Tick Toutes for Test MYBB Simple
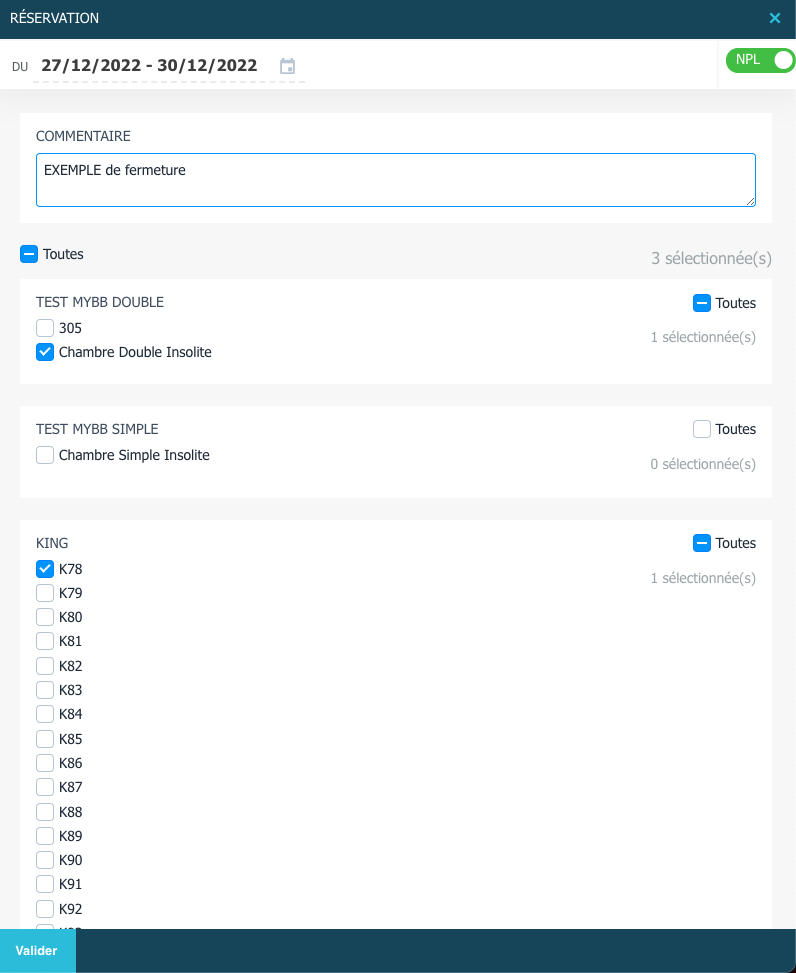 pyautogui.click(x=702, y=429)
